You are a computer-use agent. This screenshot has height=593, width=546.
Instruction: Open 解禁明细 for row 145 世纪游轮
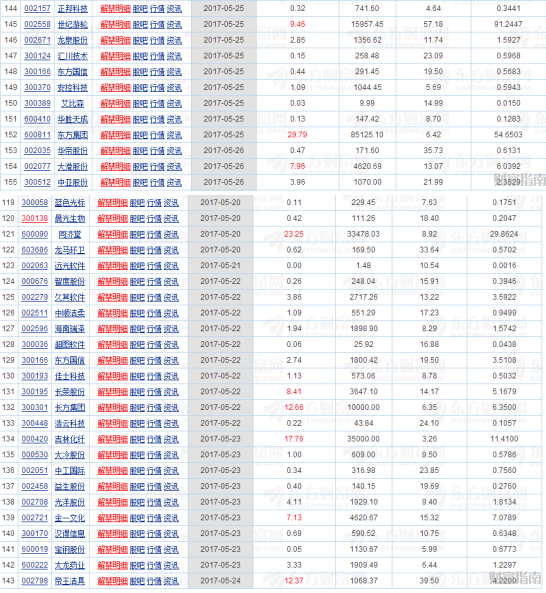click(x=115, y=25)
